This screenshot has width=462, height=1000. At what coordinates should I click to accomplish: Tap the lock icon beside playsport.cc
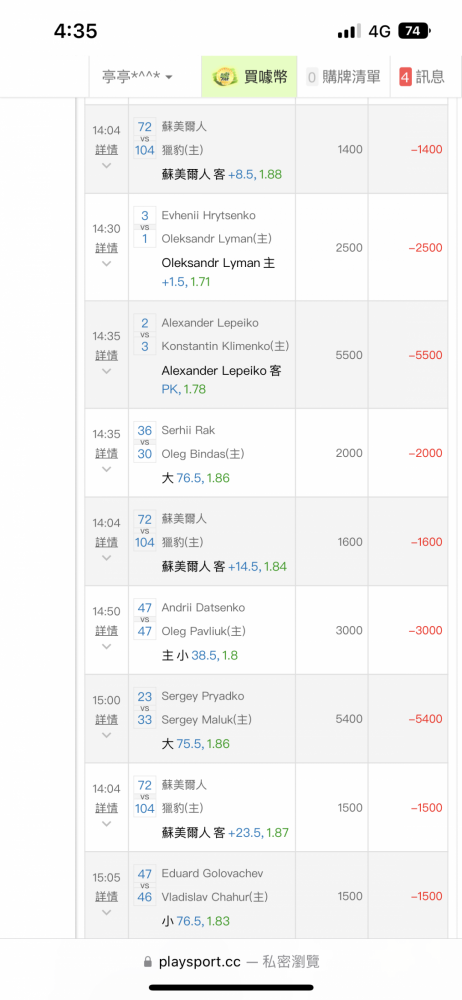[x=149, y=961]
